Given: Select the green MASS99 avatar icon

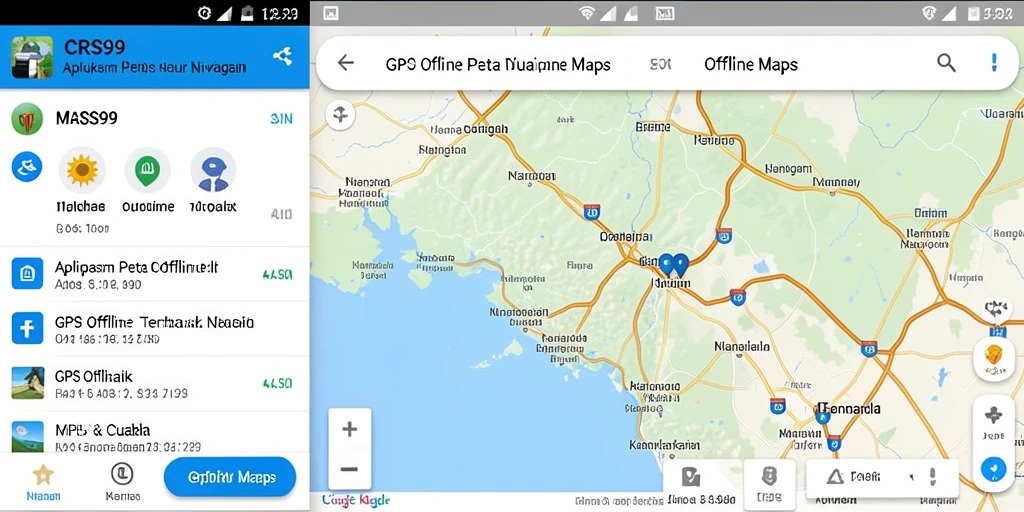Looking at the screenshot, I should click(27, 119).
